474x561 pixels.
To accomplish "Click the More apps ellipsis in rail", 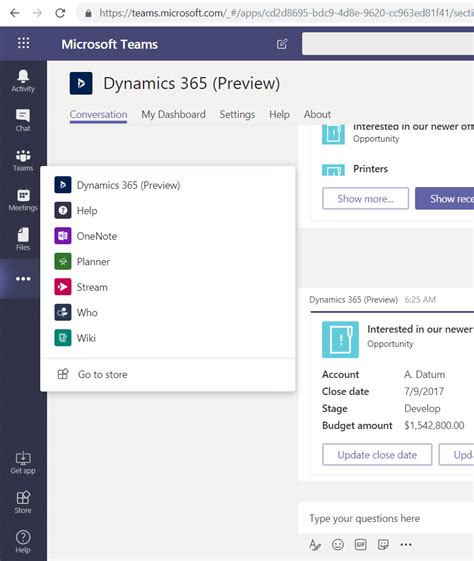I will click(x=23, y=279).
